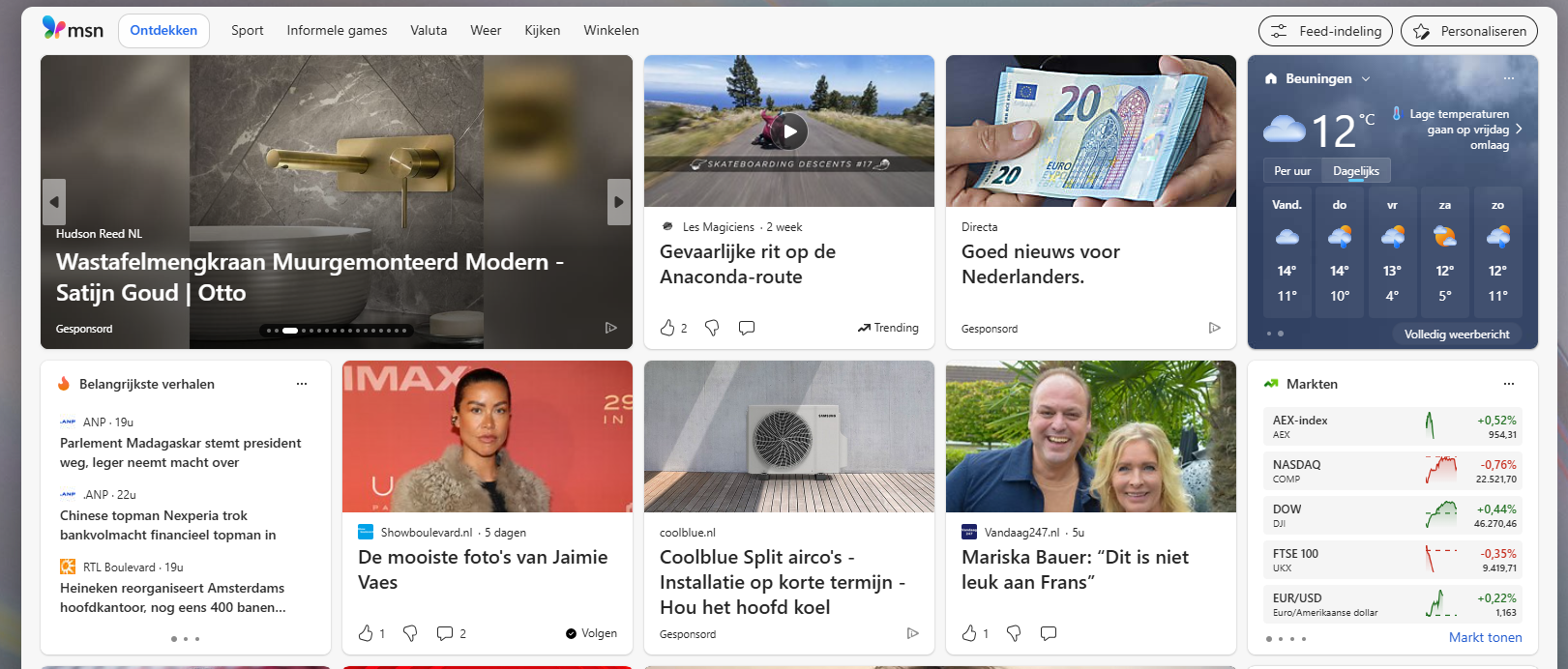Open the DOW market row

point(1393,515)
